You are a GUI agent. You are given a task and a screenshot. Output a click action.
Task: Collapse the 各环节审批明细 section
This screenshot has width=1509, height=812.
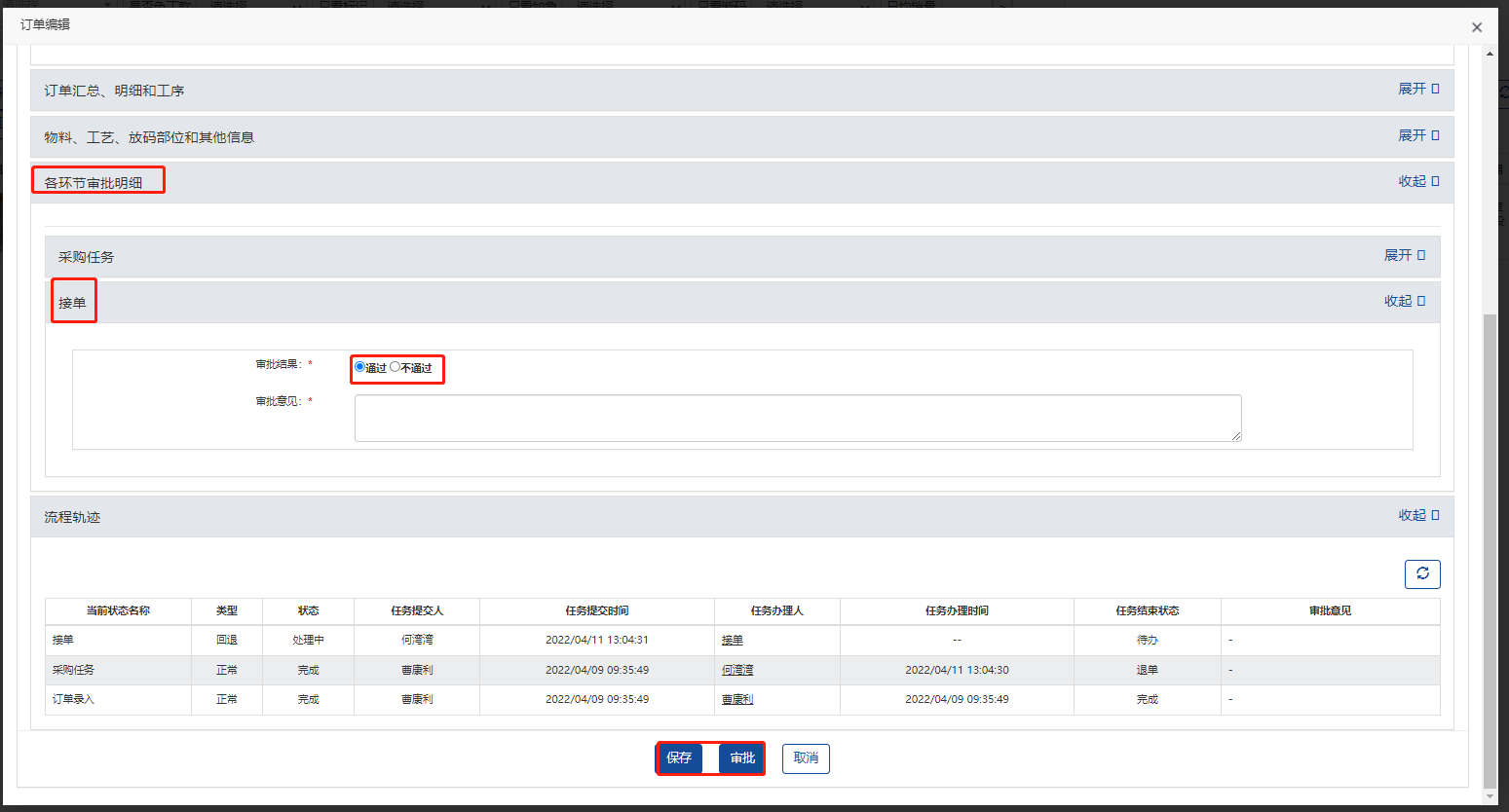coord(1417,181)
